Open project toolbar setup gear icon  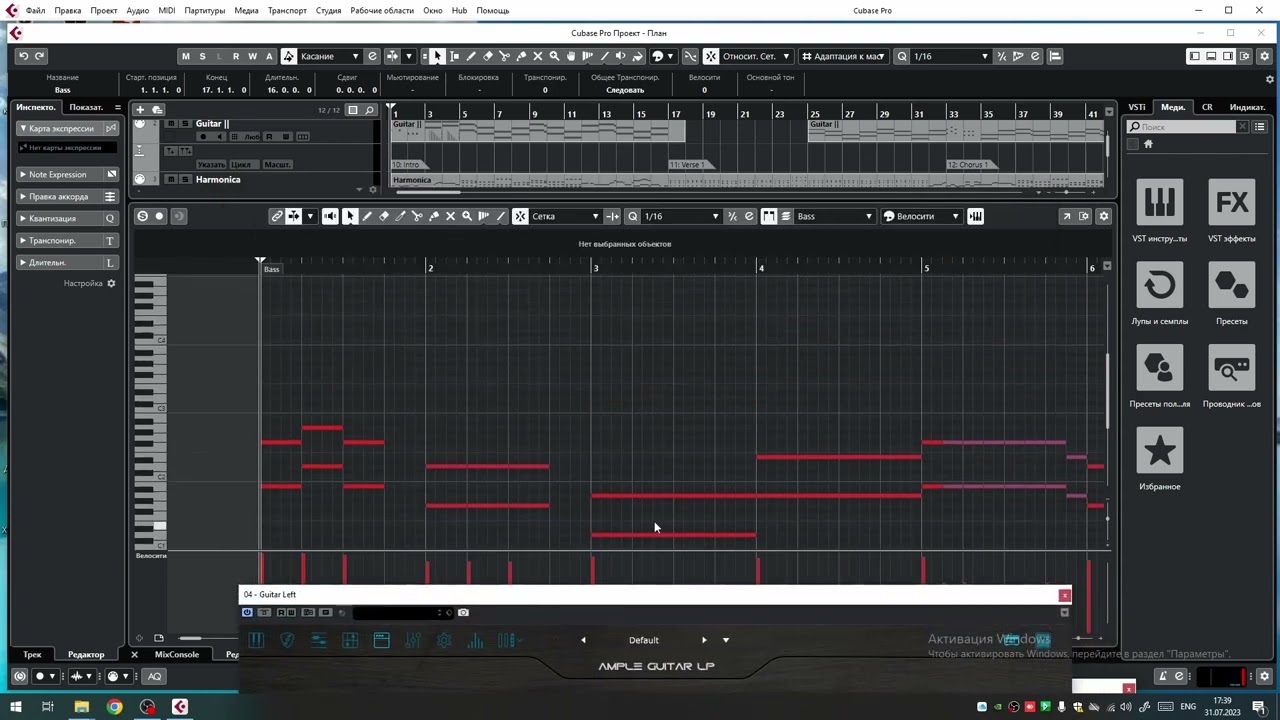(1264, 56)
